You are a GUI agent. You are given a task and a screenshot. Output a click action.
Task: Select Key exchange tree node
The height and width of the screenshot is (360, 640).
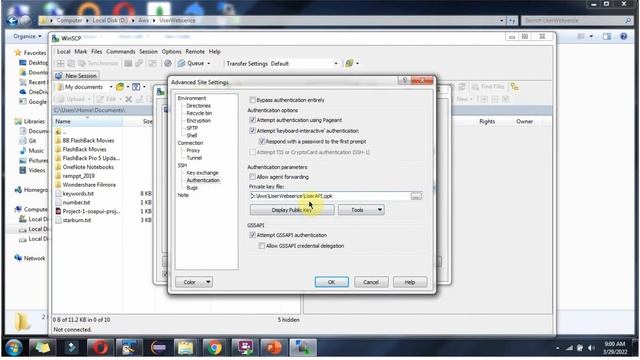[202, 173]
